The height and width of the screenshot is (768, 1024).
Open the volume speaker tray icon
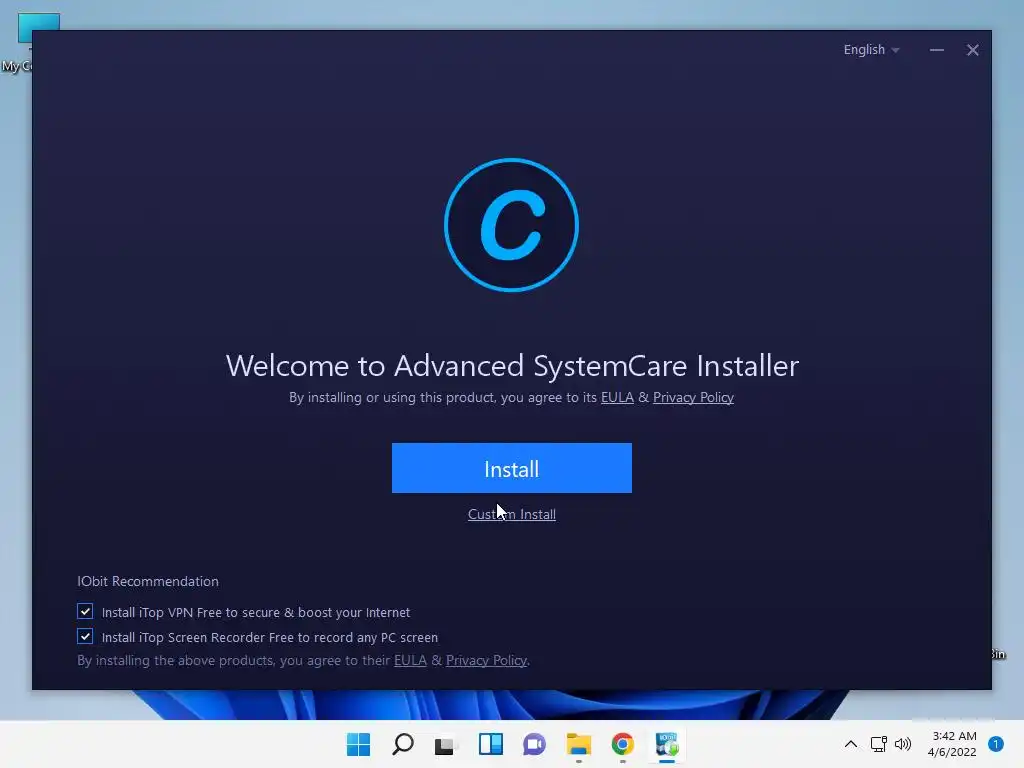903,744
